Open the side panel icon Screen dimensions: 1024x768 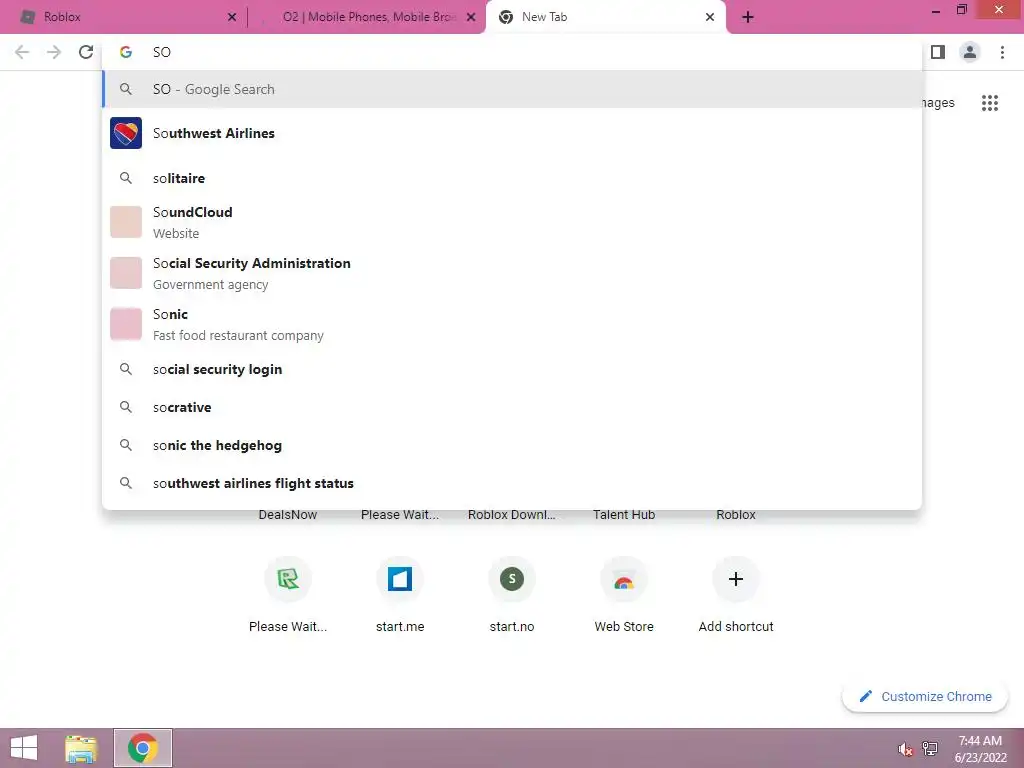coord(938,52)
